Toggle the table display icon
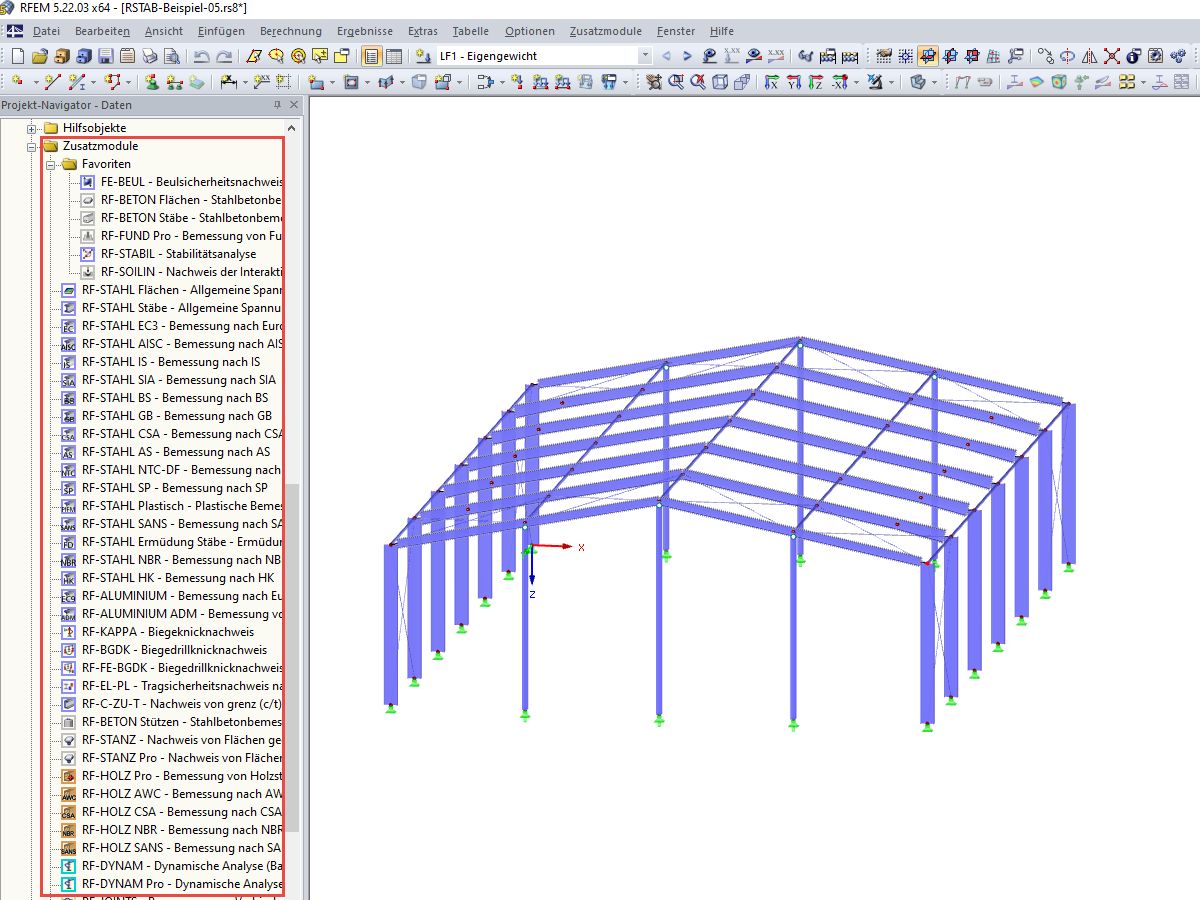 point(394,56)
